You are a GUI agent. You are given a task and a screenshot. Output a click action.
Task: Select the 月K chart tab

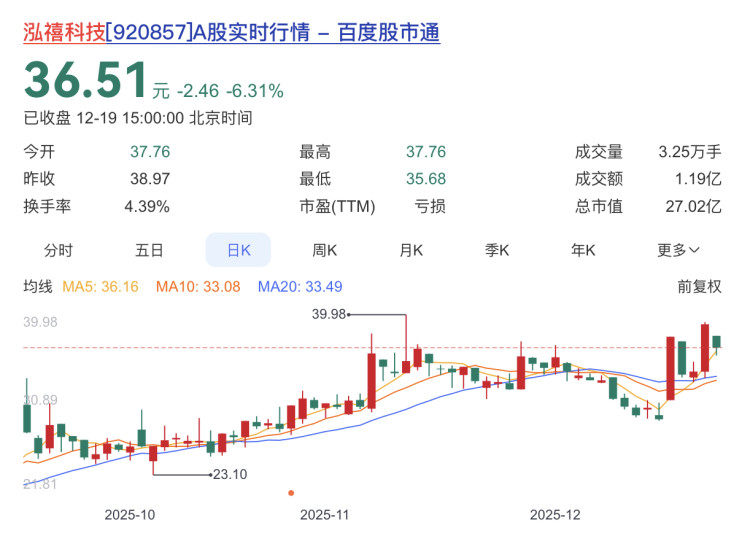[411, 250]
